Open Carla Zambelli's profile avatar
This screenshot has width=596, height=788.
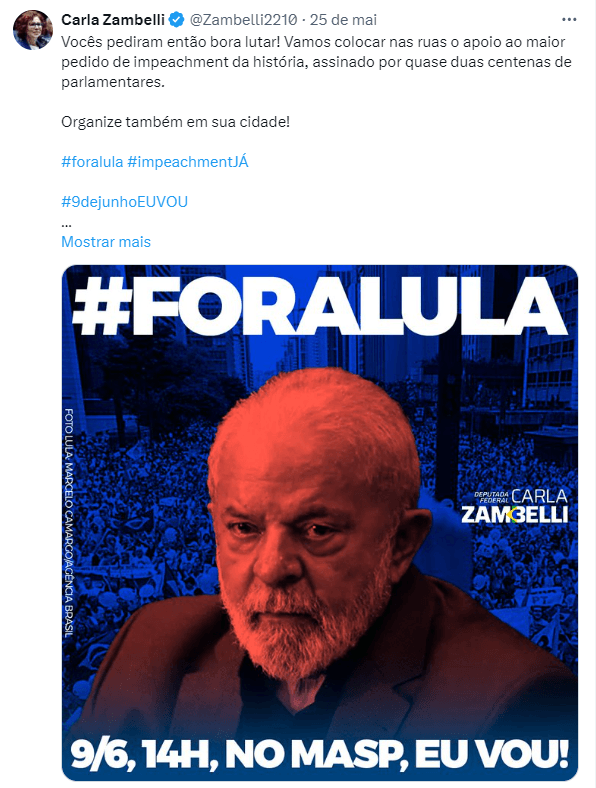click(x=33, y=30)
